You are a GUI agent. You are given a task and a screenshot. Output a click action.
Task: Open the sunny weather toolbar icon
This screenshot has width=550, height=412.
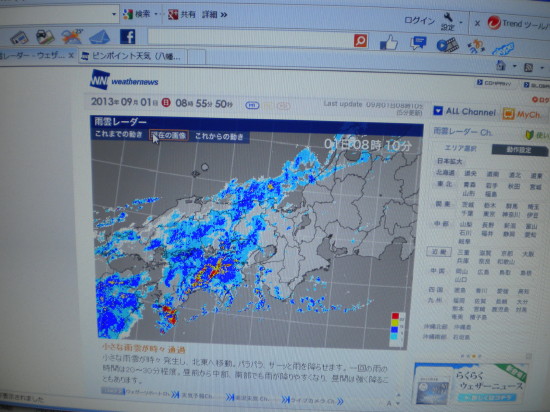pyautogui.click(x=72, y=36)
